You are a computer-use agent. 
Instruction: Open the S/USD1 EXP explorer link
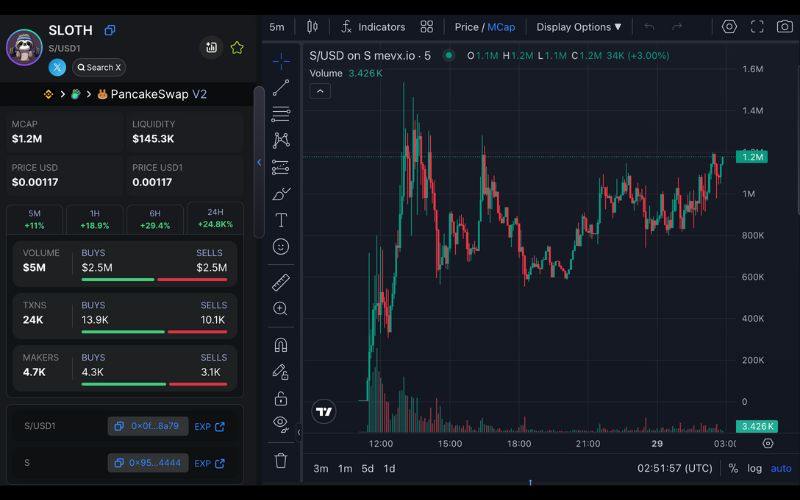(210, 427)
